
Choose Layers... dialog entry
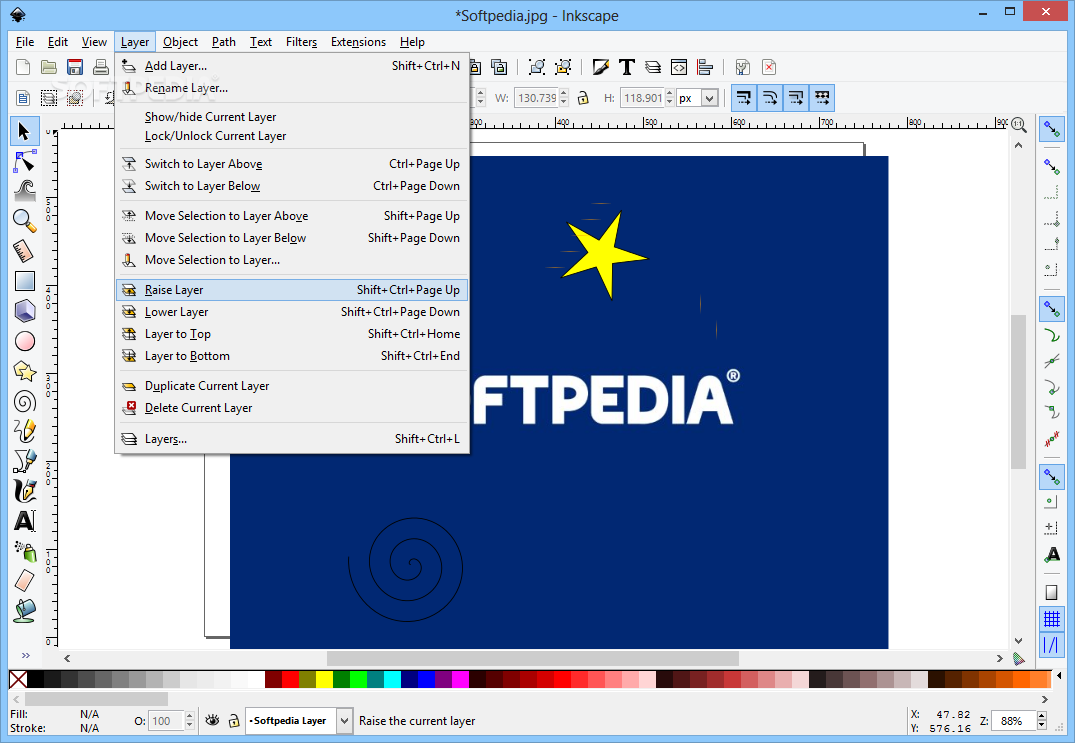(x=292, y=439)
